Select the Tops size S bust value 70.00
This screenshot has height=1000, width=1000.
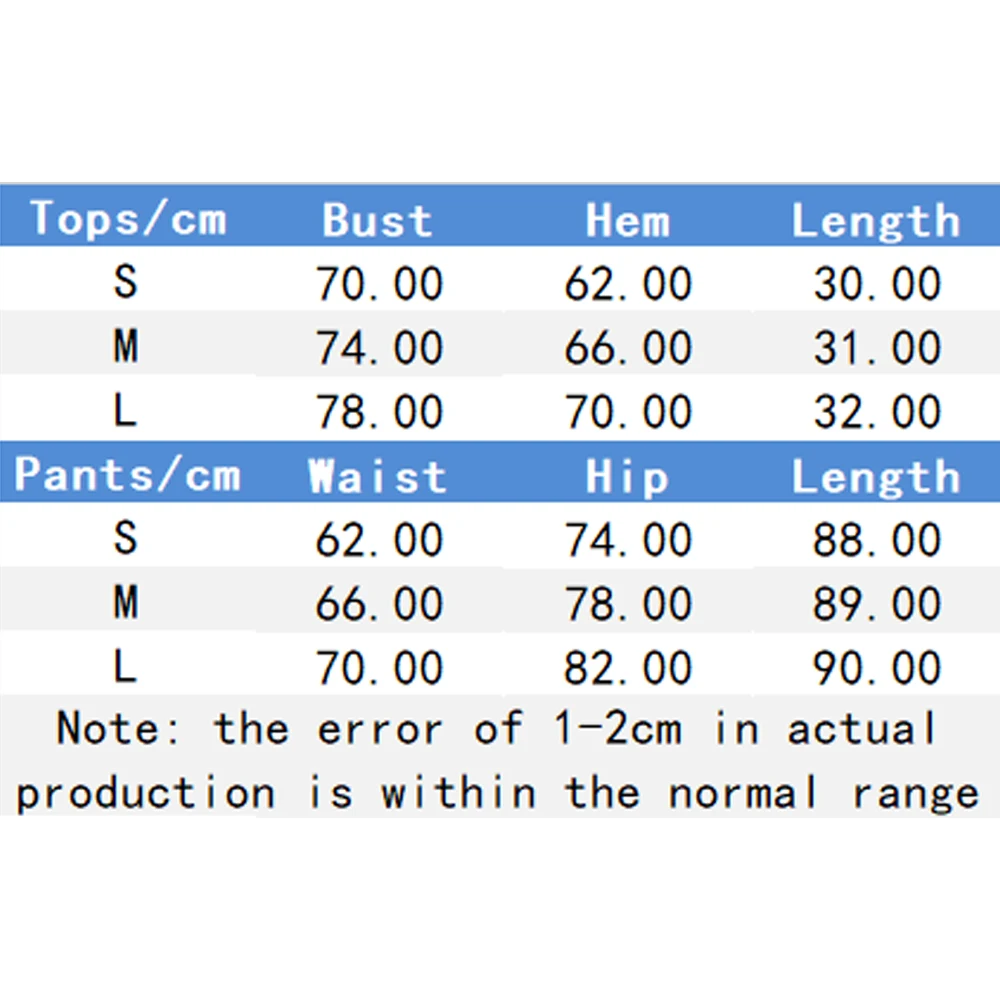[x=379, y=284]
